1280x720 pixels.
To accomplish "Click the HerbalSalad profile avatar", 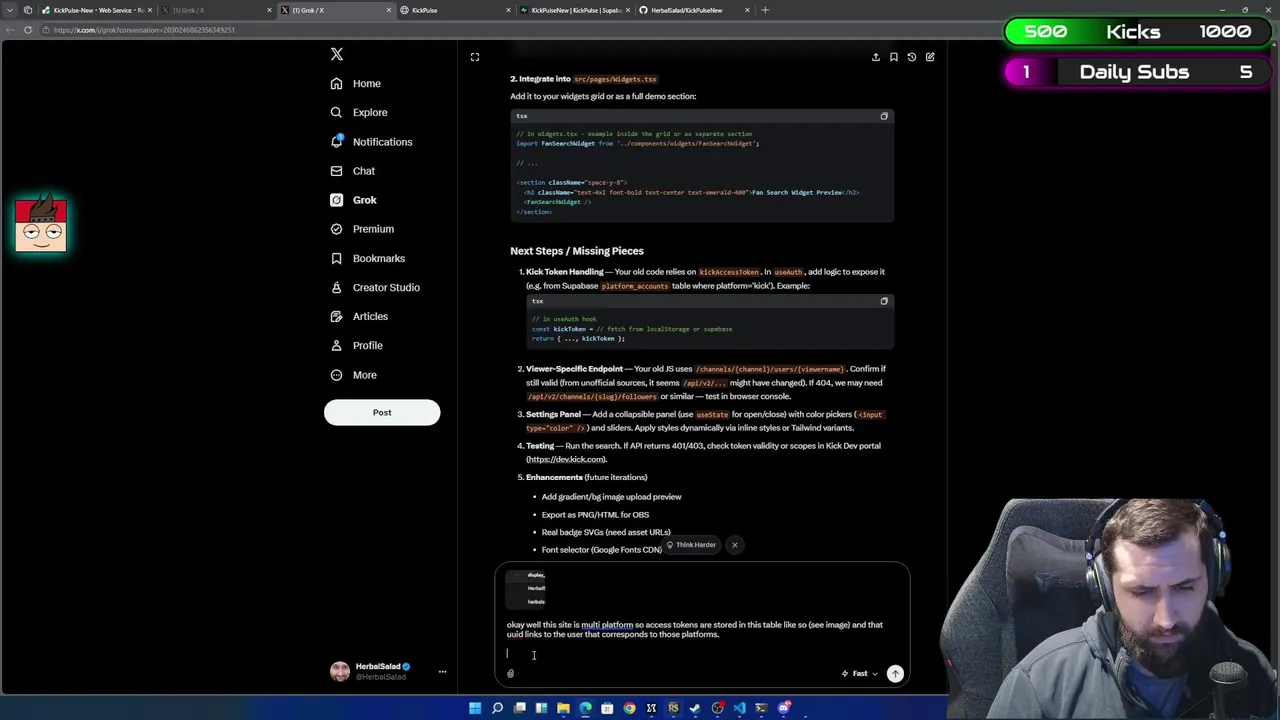I will click(340, 671).
